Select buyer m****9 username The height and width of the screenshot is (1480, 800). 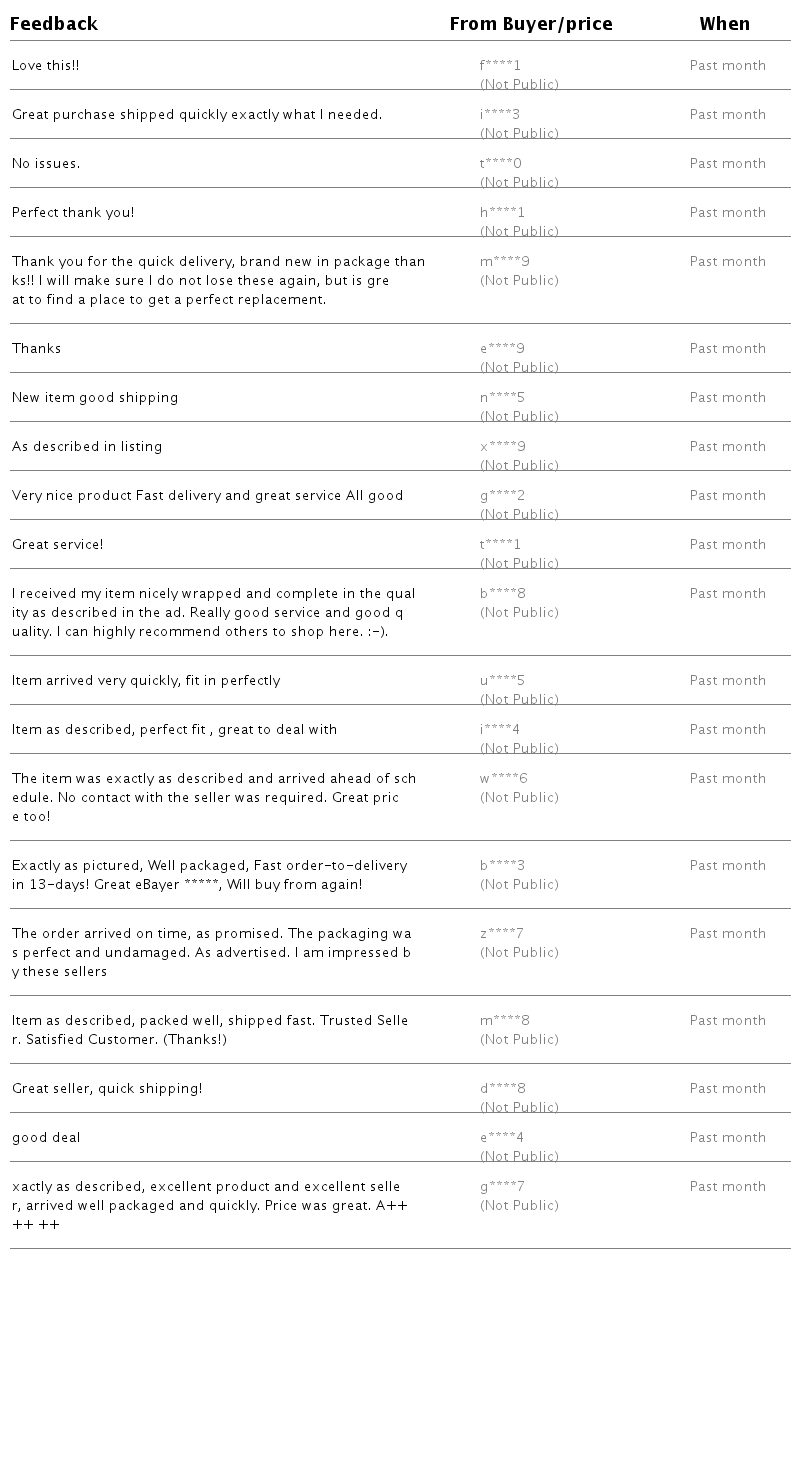click(x=504, y=262)
